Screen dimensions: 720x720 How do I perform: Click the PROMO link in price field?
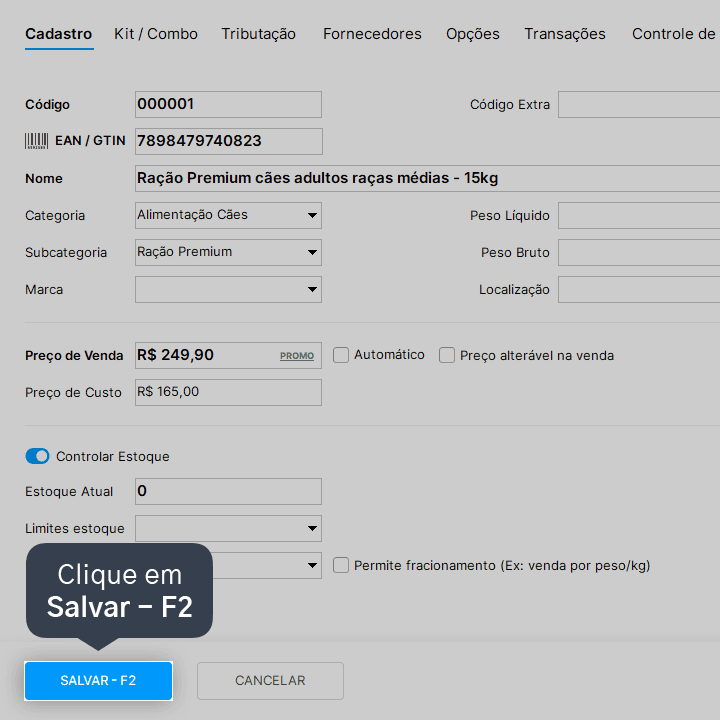click(x=297, y=356)
